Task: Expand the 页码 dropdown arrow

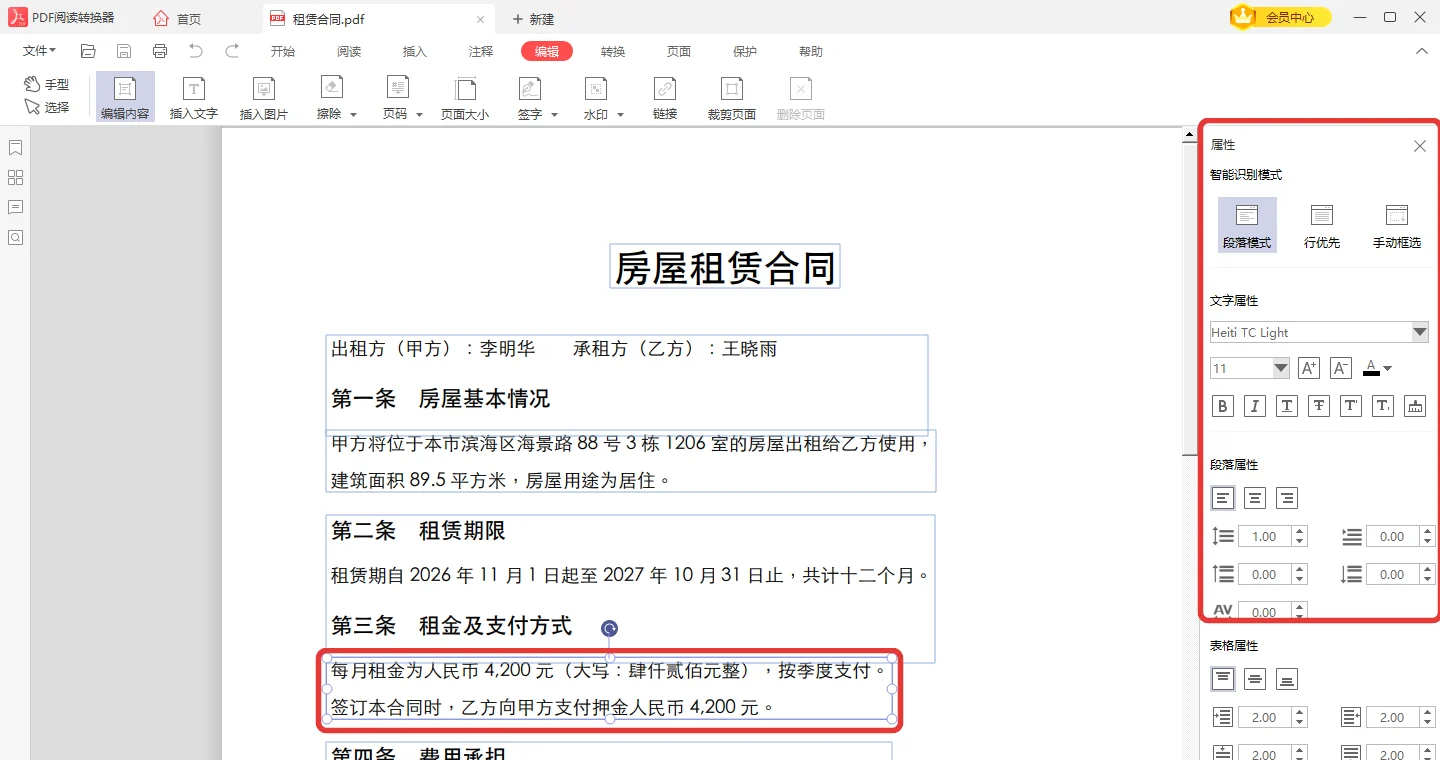Action: click(x=420, y=115)
